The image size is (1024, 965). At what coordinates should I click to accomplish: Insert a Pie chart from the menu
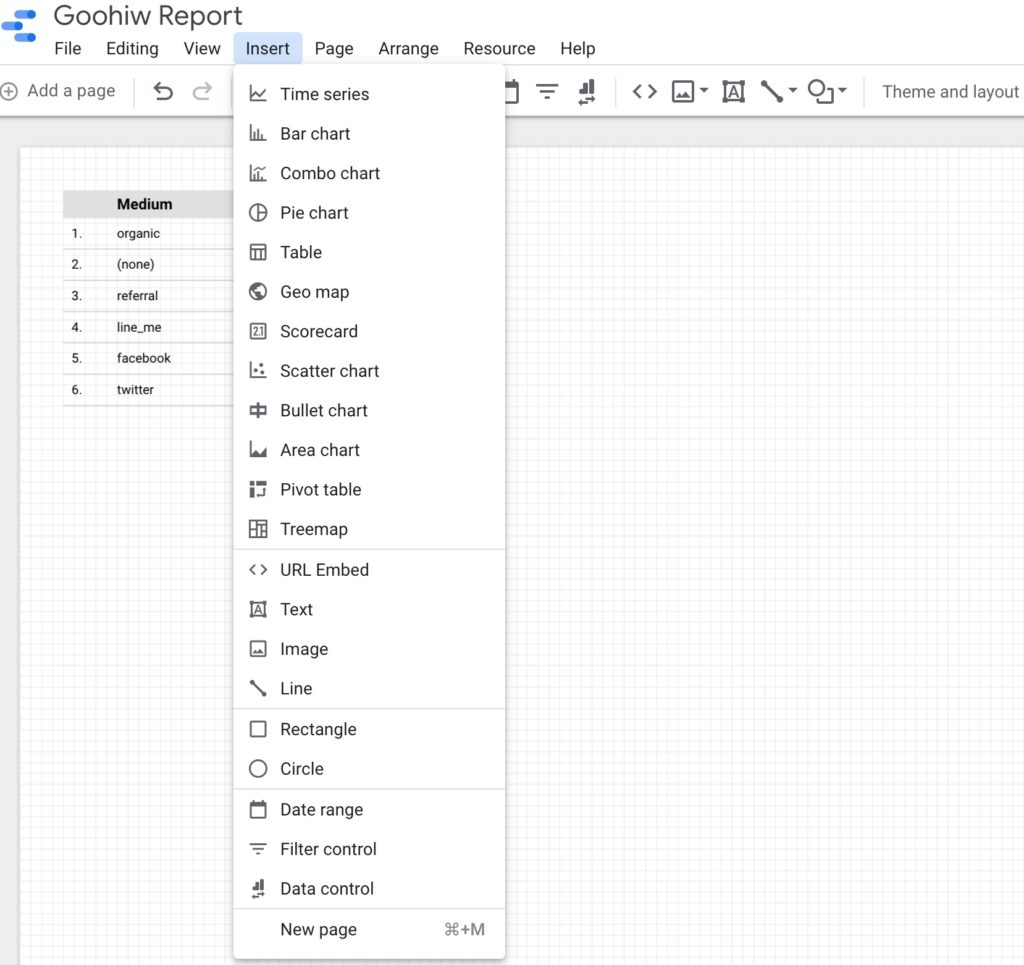[314, 212]
